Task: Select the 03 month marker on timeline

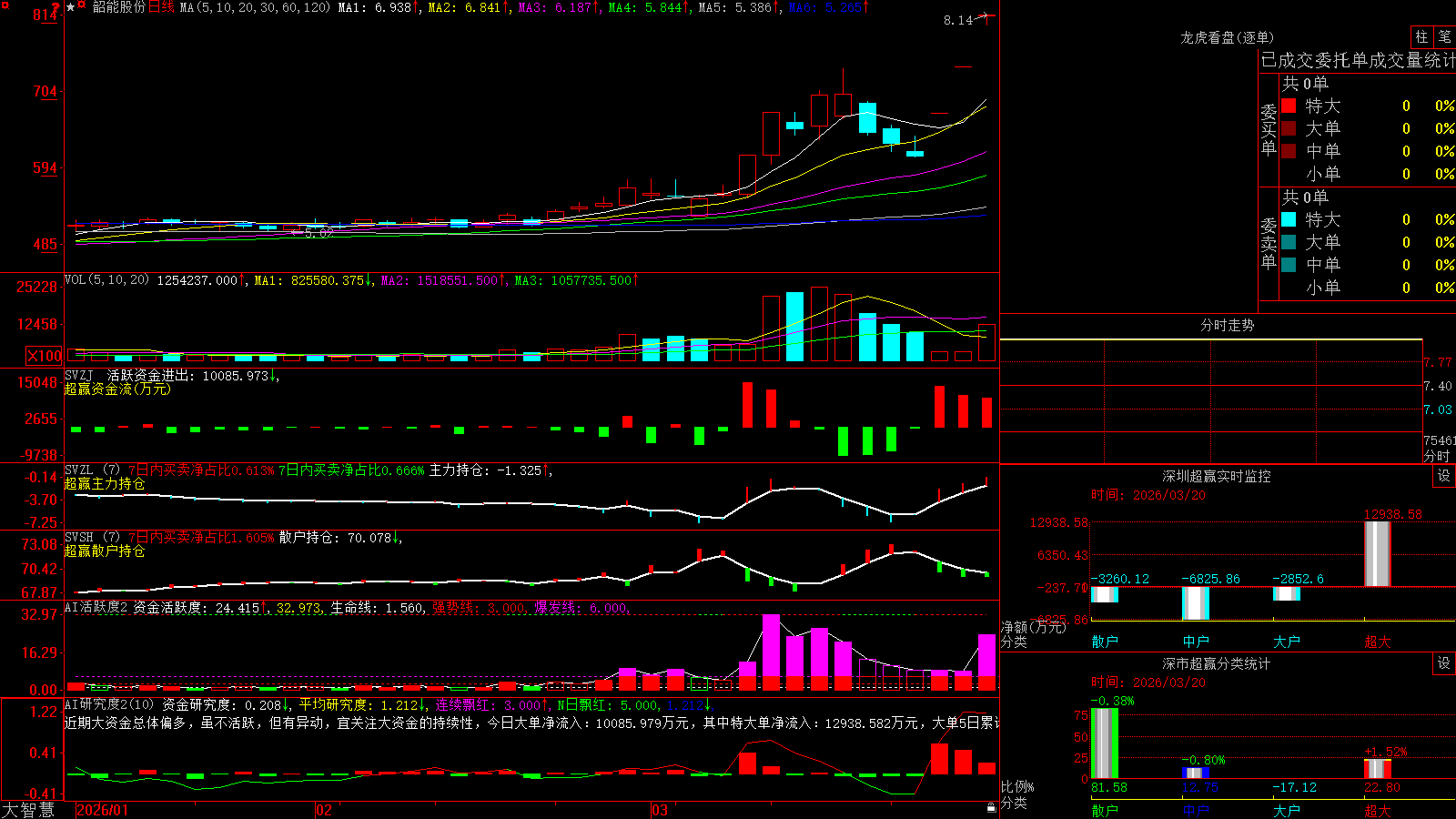Action: pos(660,810)
